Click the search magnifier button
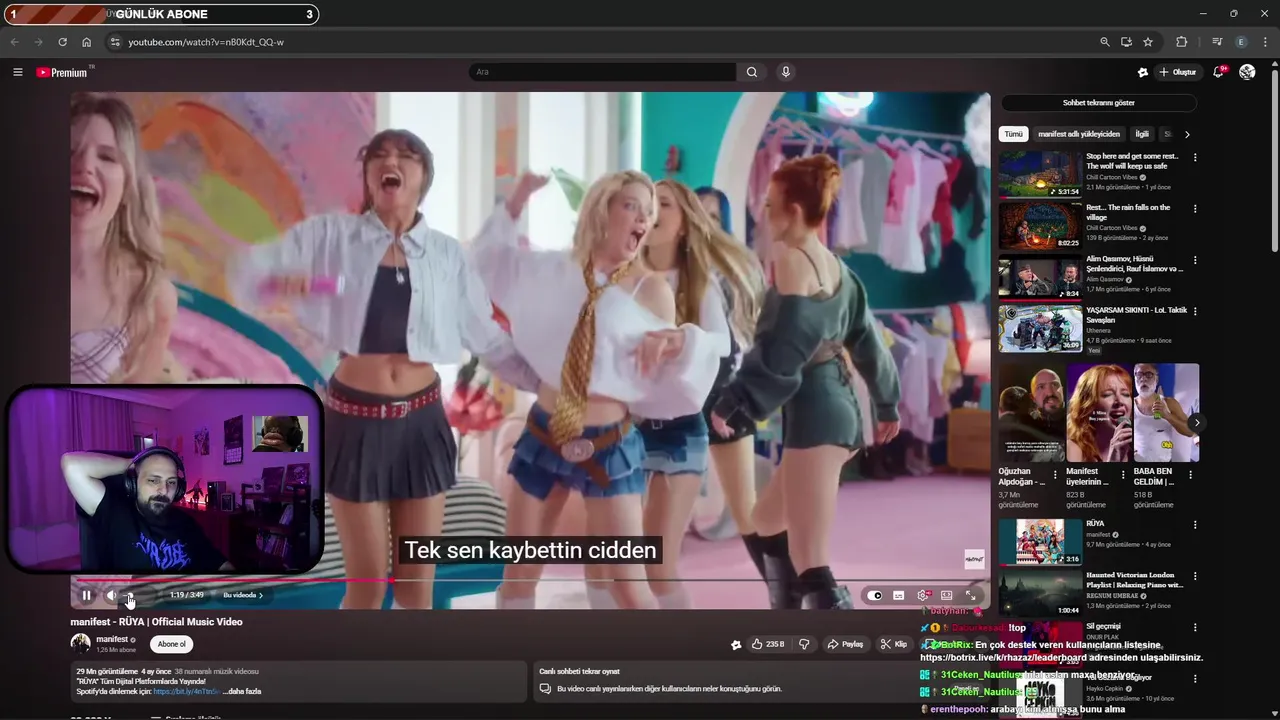The width and height of the screenshot is (1280, 720). click(752, 72)
